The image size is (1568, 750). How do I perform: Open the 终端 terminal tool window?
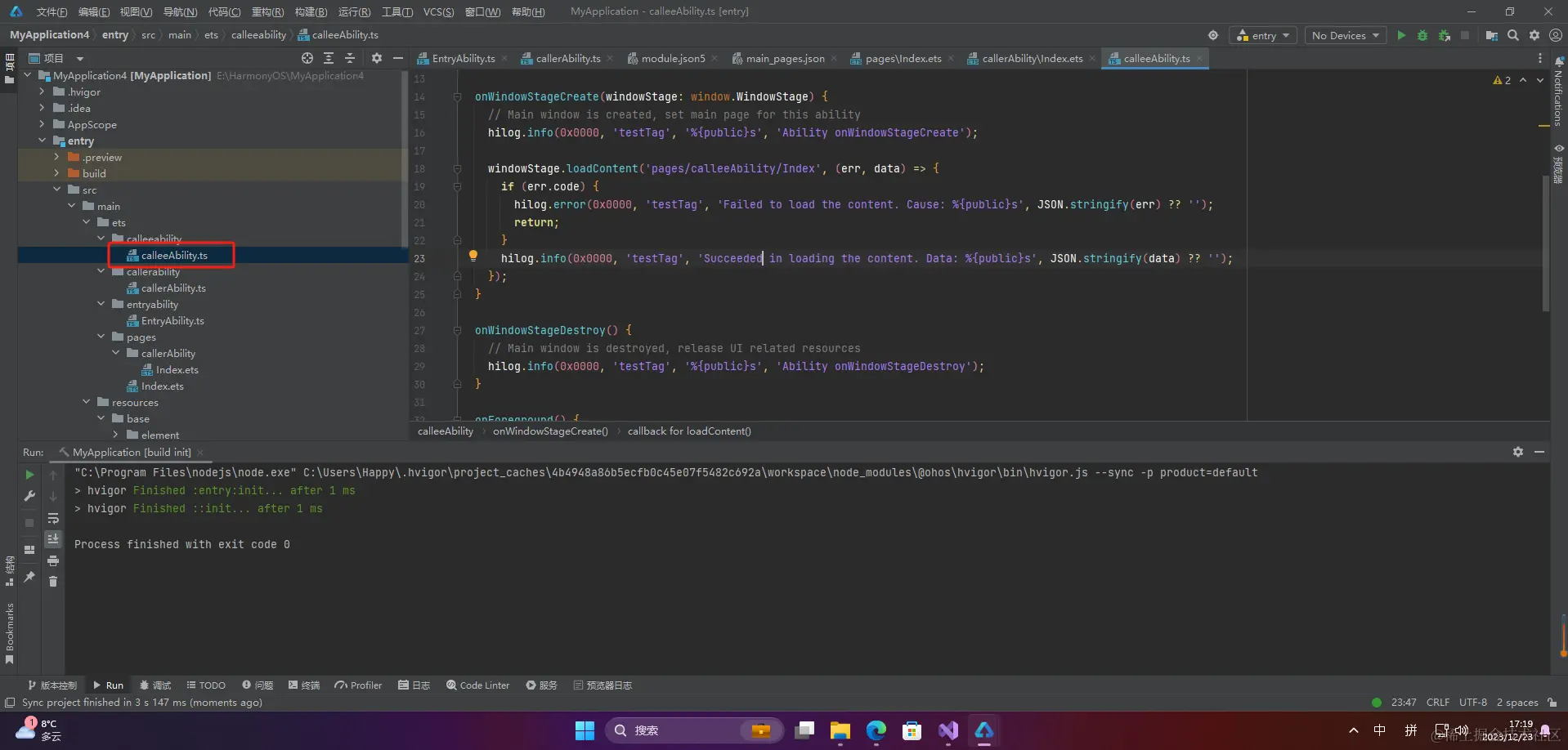pos(304,685)
